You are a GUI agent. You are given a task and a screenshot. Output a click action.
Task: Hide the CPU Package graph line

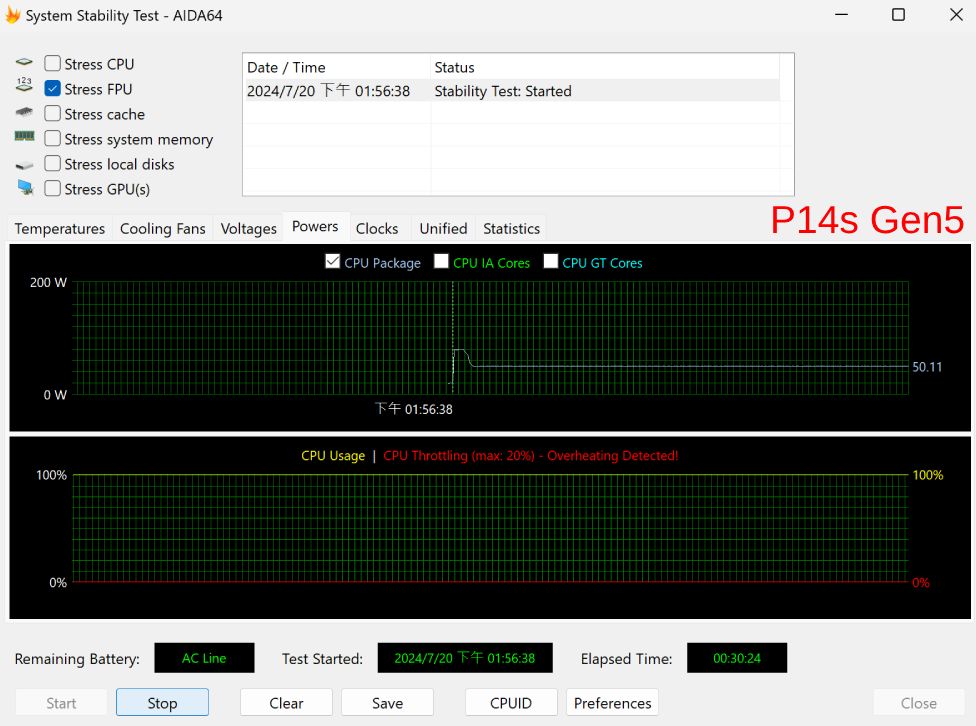coord(332,262)
